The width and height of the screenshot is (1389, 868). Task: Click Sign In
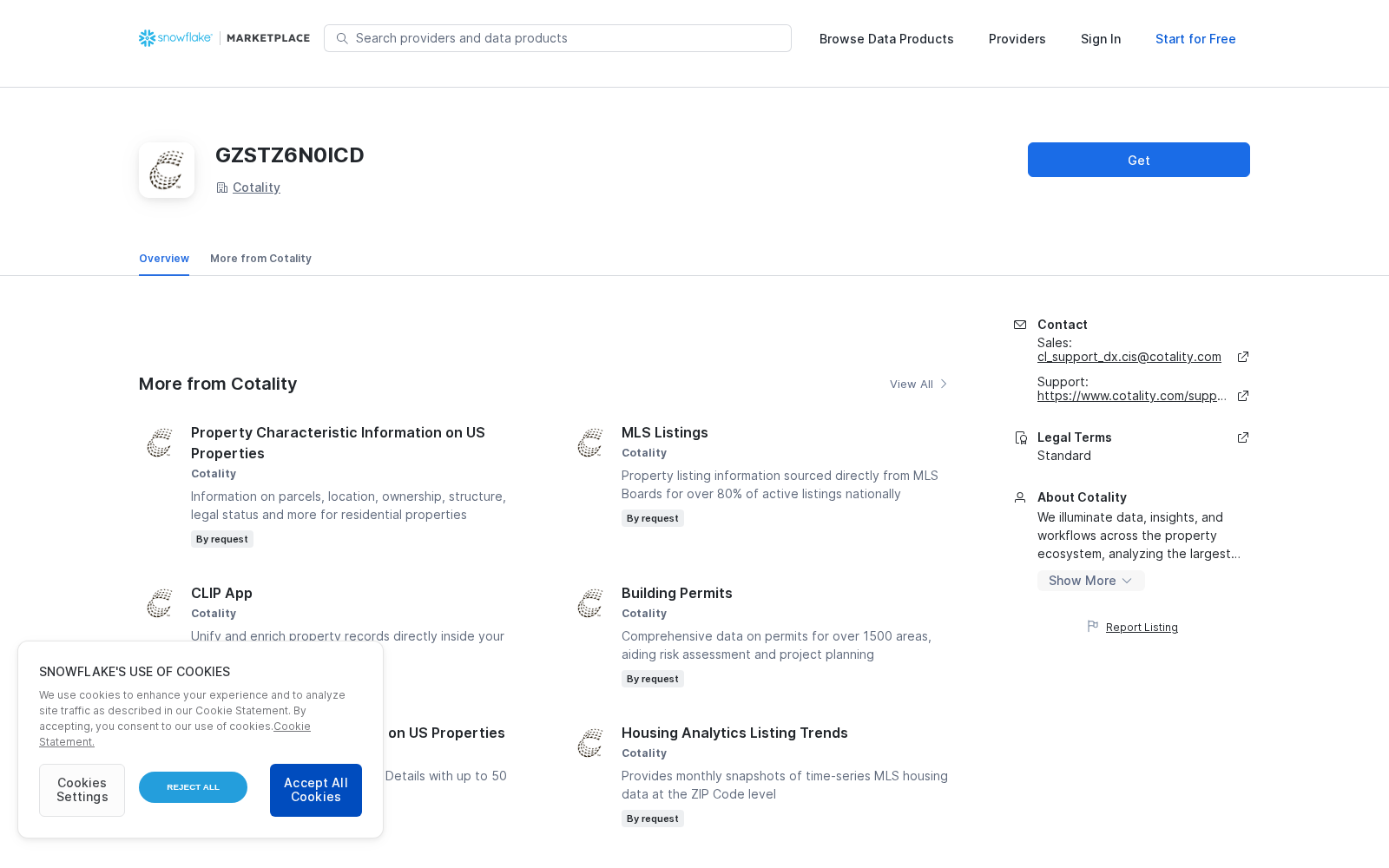(x=1101, y=39)
